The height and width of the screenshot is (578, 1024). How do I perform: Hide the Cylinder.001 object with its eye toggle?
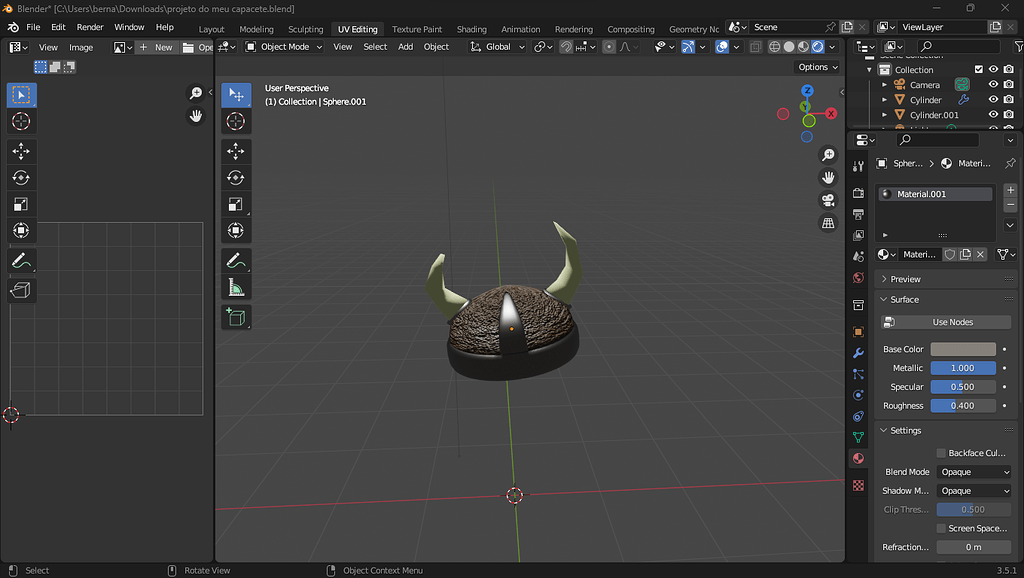[x=993, y=114]
